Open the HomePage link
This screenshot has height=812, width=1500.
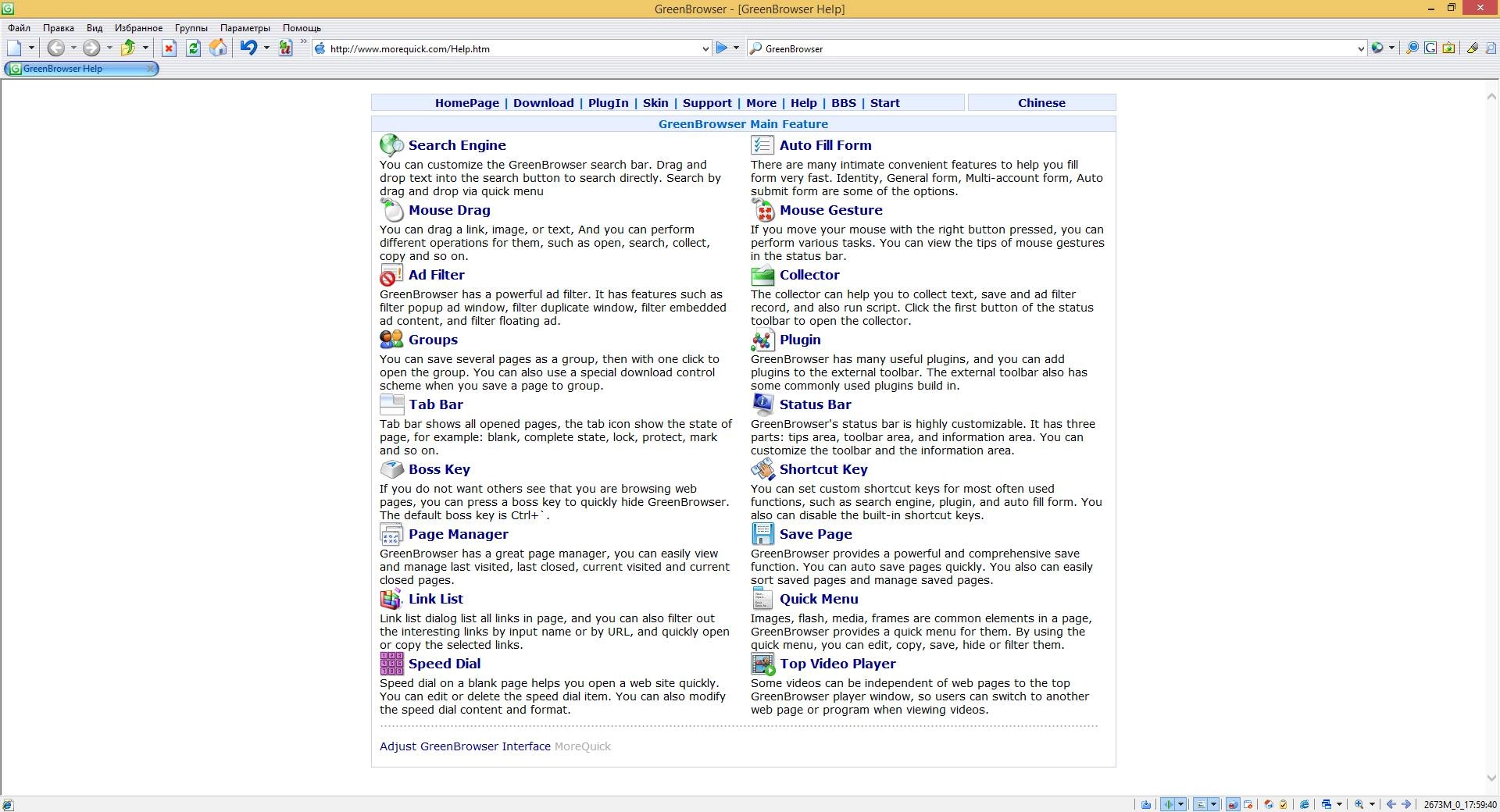[467, 103]
